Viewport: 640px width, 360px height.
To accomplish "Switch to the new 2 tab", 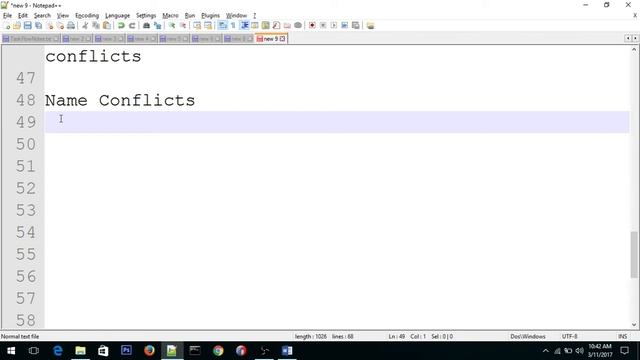I will [x=77, y=39].
